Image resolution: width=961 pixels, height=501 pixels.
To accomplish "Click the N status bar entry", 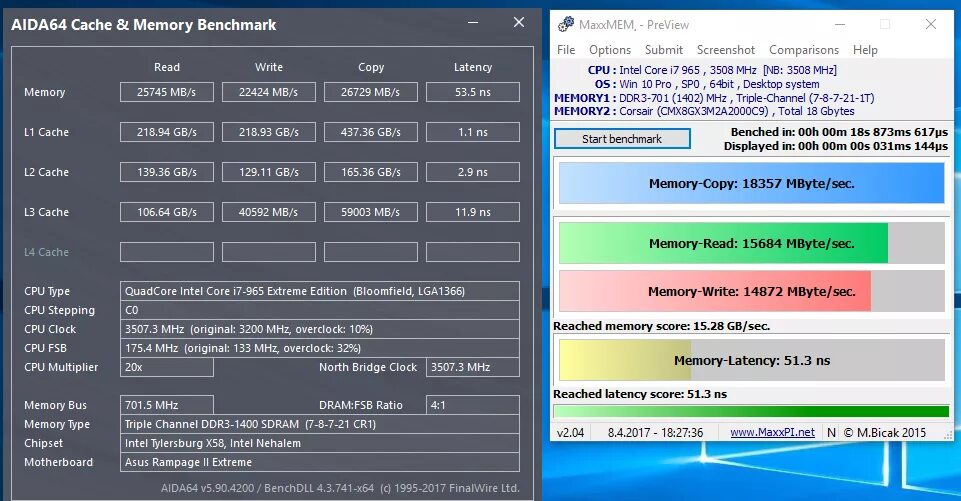I will (831, 432).
